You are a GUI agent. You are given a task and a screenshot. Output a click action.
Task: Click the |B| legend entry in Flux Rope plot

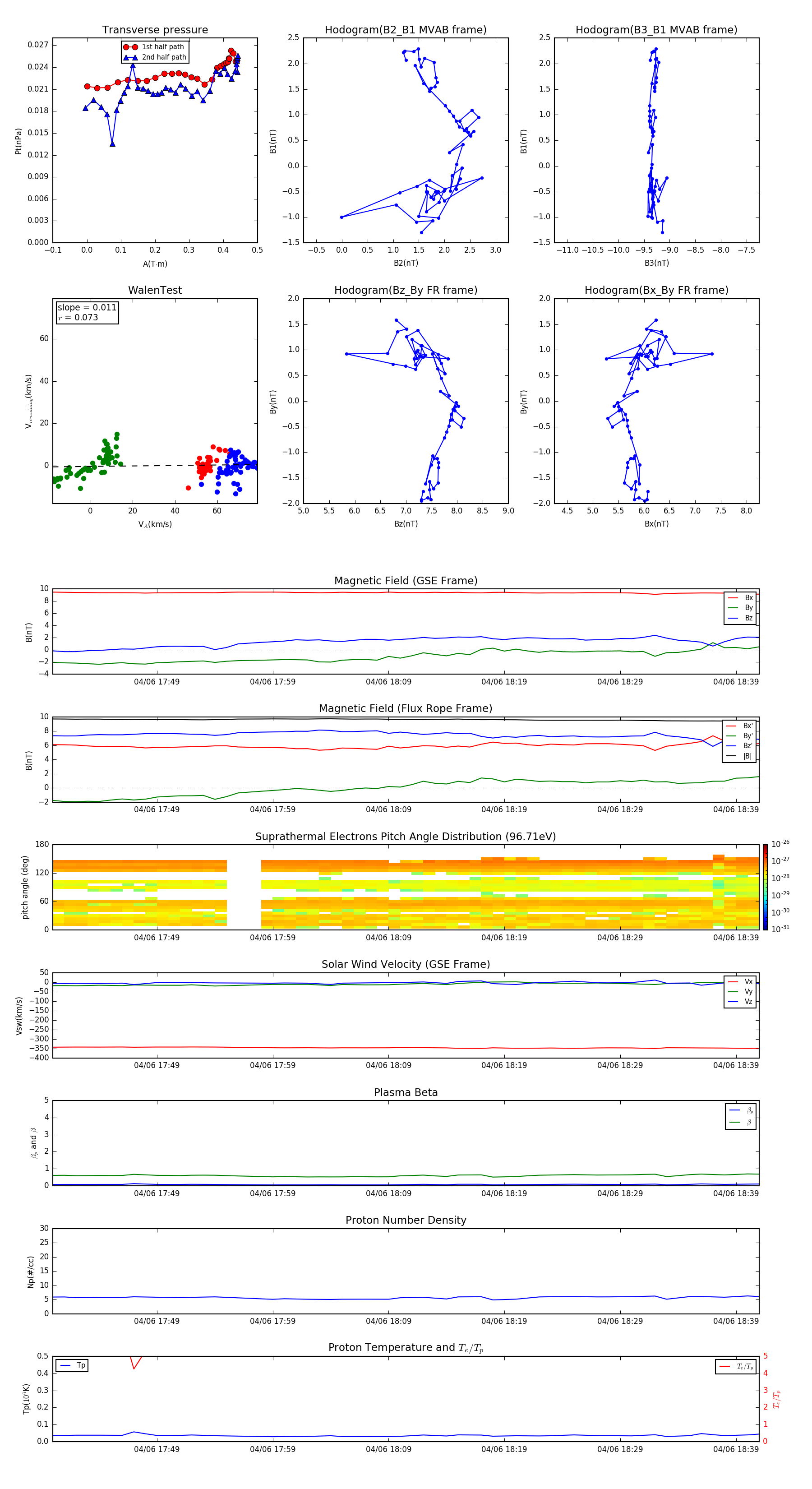click(739, 756)
